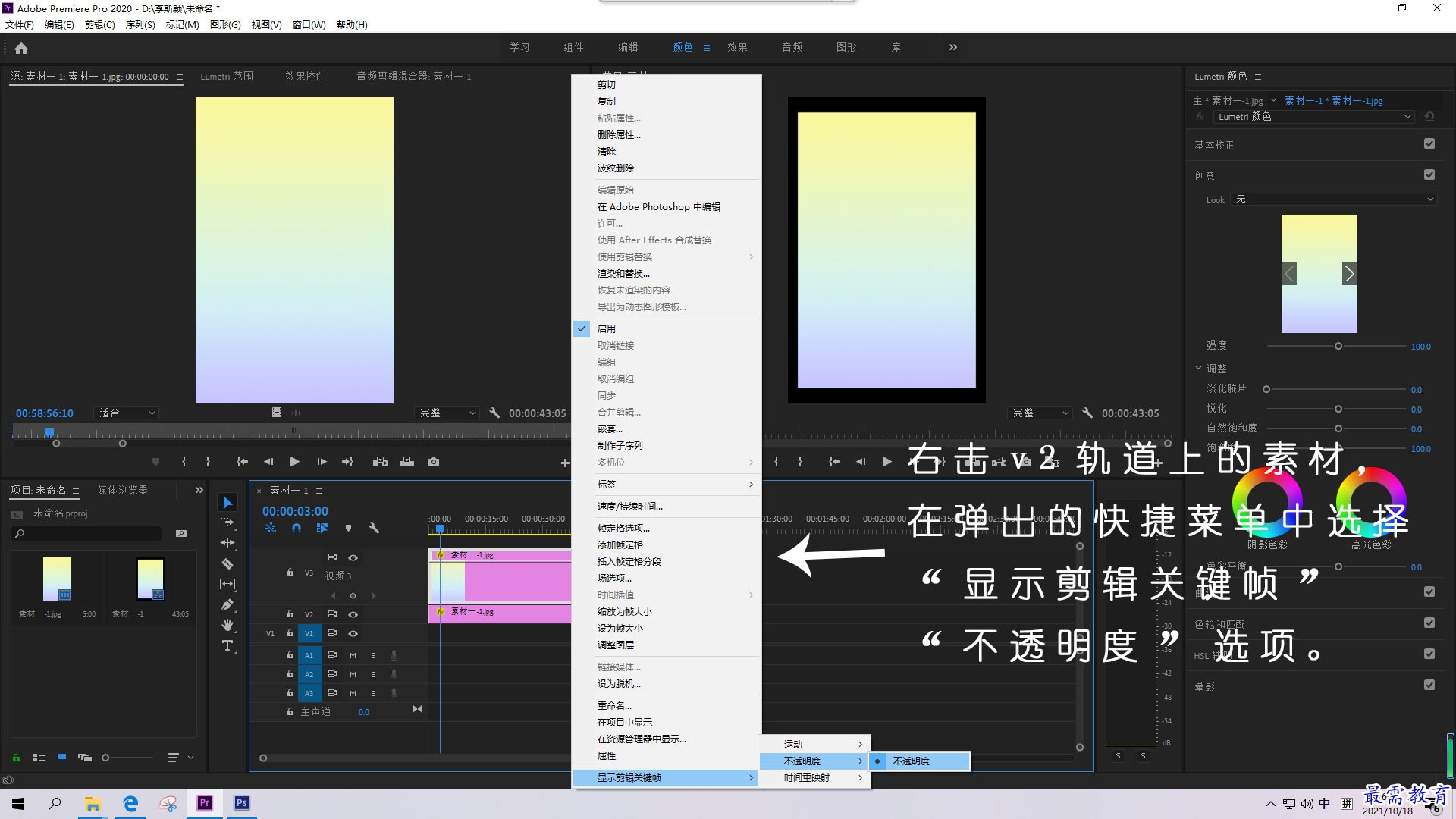Click Overwrite button in source monitor
The height and width of the screenshot is (819, 1456).
407,462
